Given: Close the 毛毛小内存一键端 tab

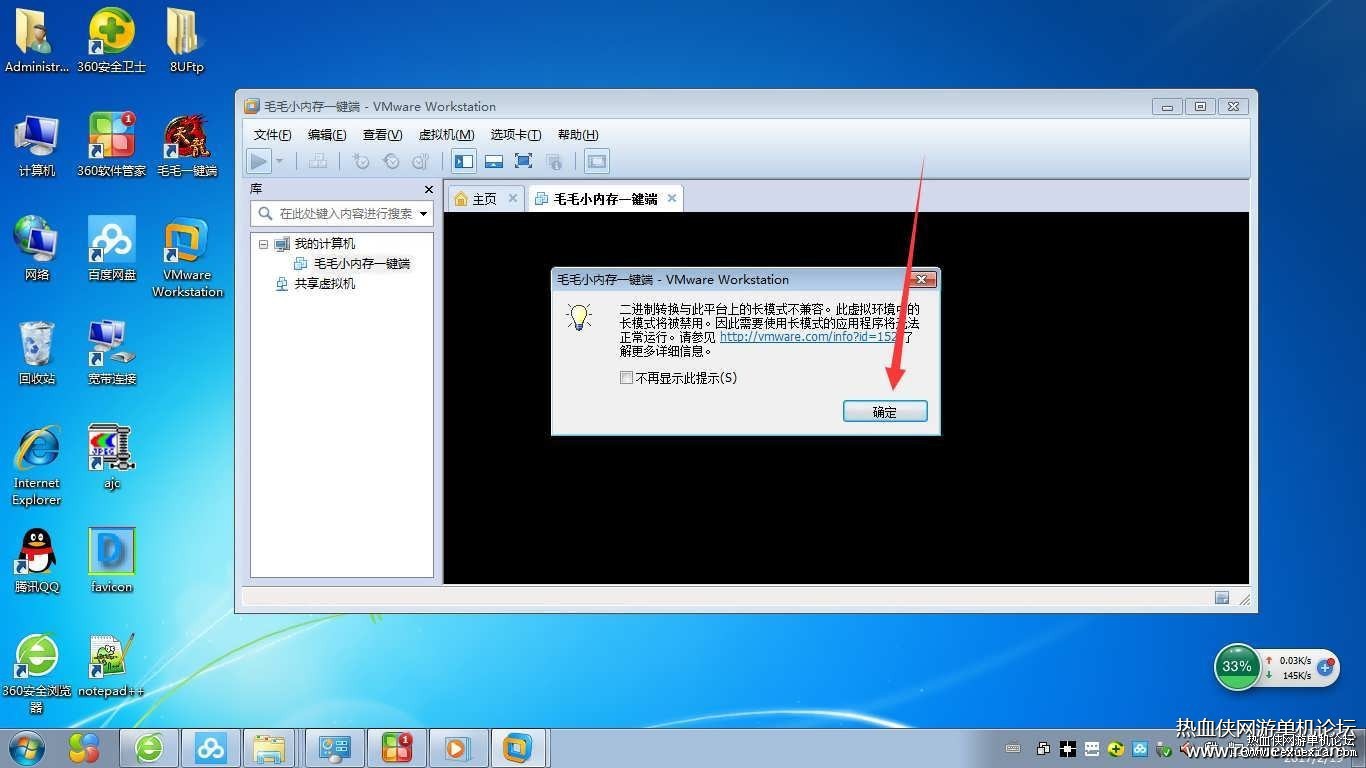Looking at the screenshot, I should (672, 198).
